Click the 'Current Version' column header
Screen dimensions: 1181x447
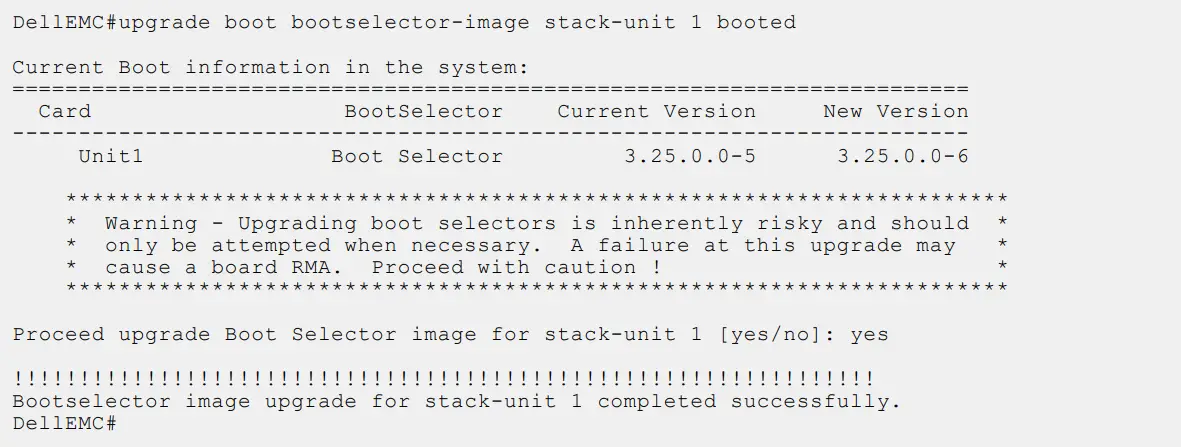pyautogui.click(x=656, y=112)
